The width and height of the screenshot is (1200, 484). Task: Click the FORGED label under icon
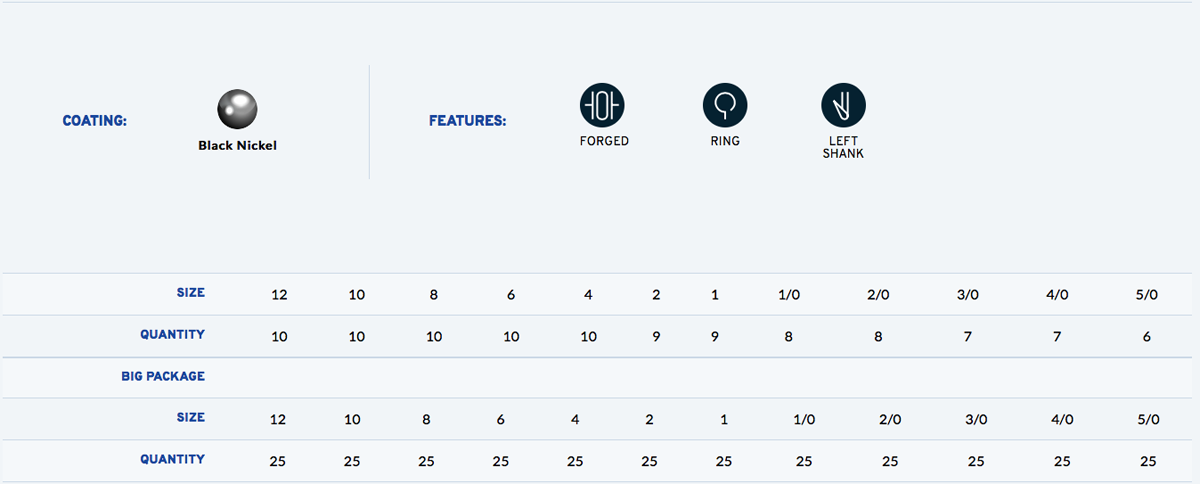click(x=604, y=142)
